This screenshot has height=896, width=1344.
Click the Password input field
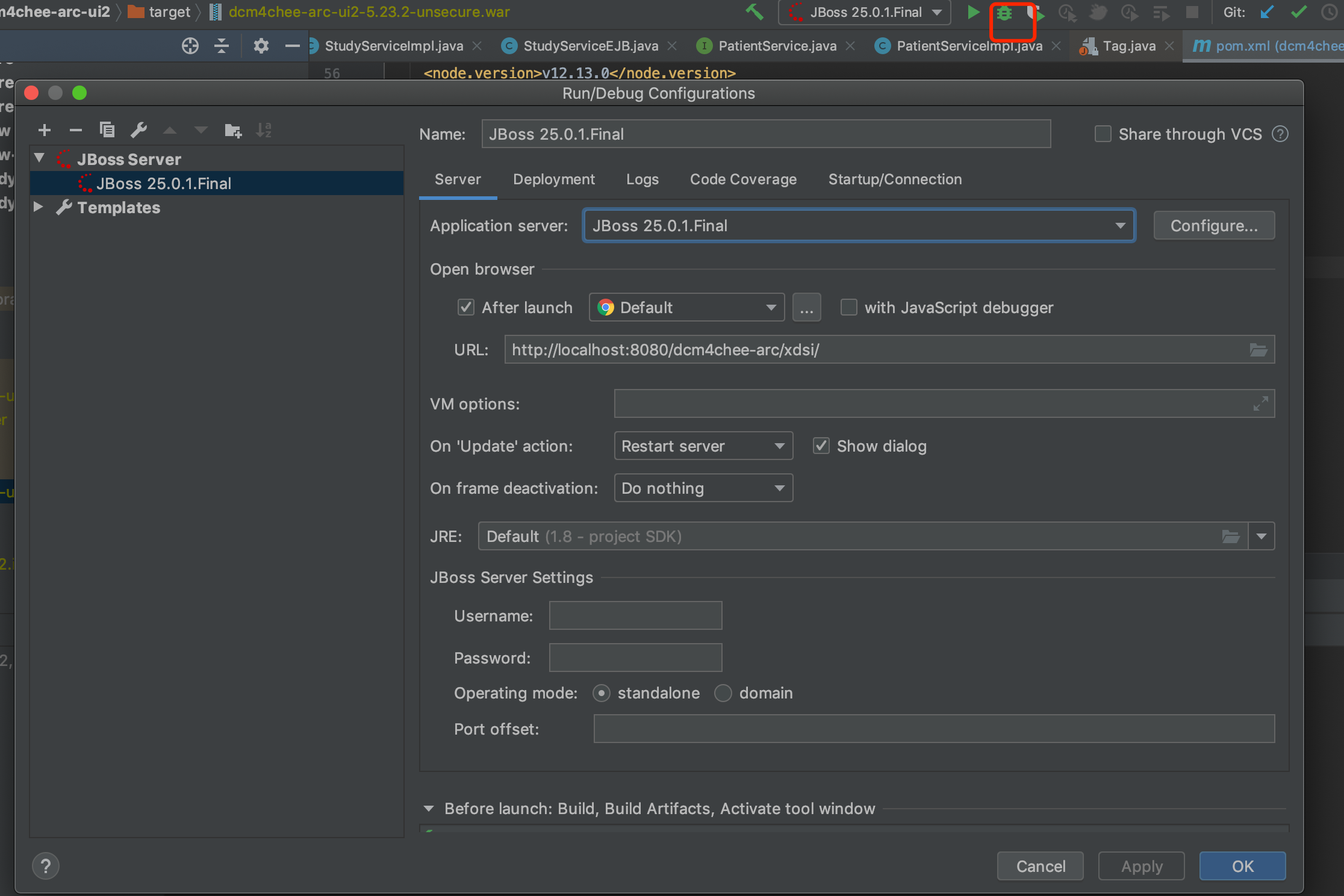635,658
